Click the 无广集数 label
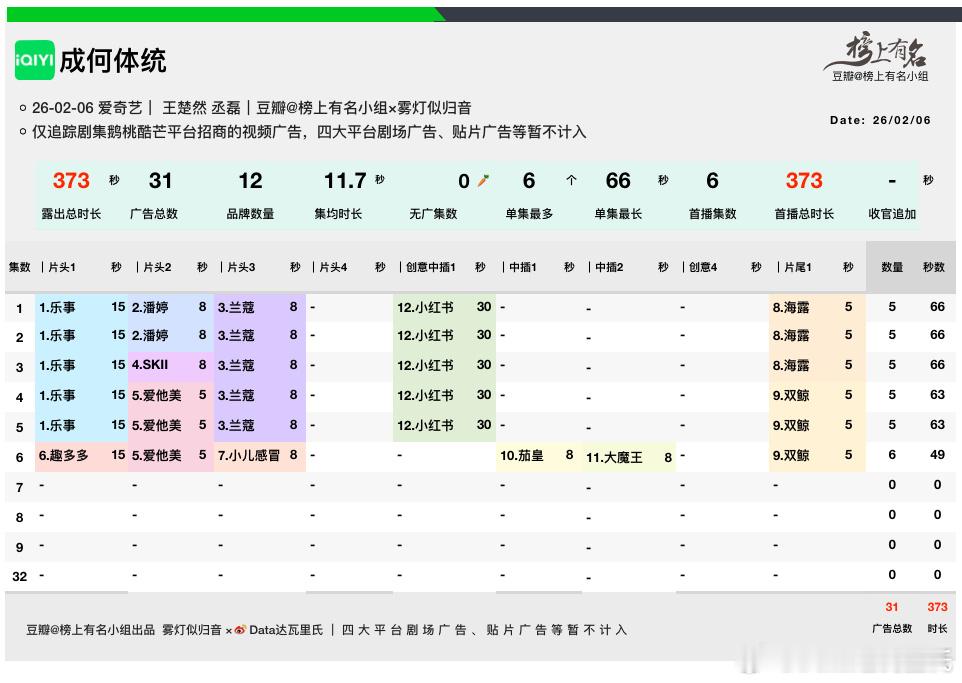962x683 pixels. click(x=433, y=214)
